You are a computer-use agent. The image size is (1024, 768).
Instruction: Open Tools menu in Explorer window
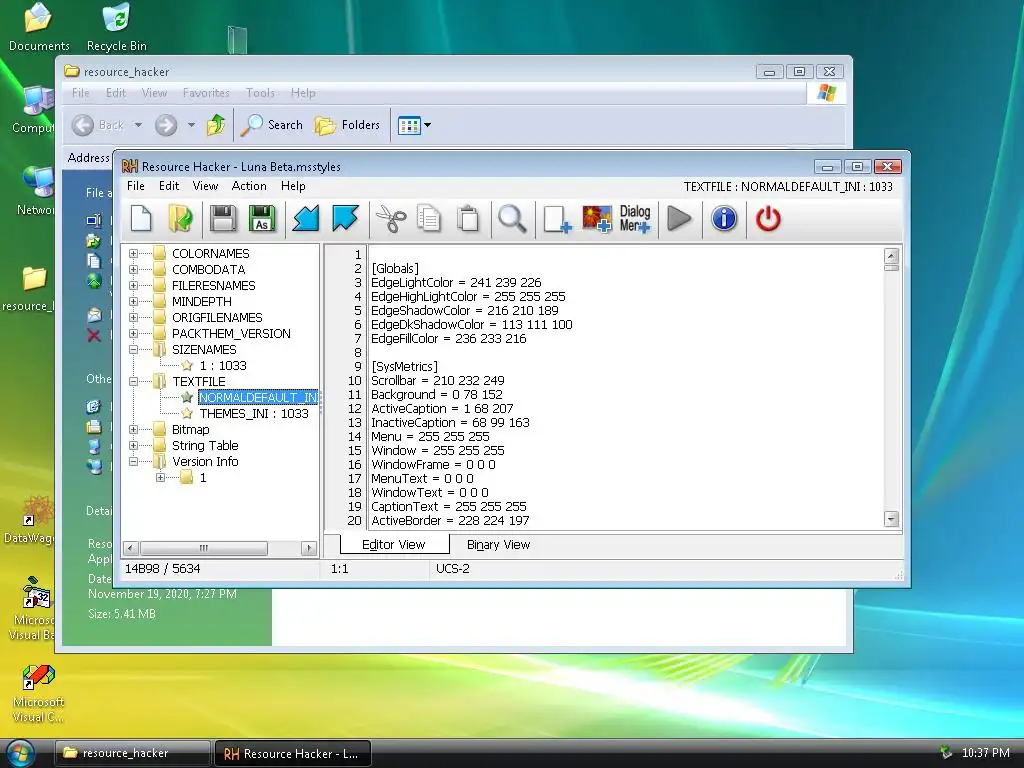260,93
